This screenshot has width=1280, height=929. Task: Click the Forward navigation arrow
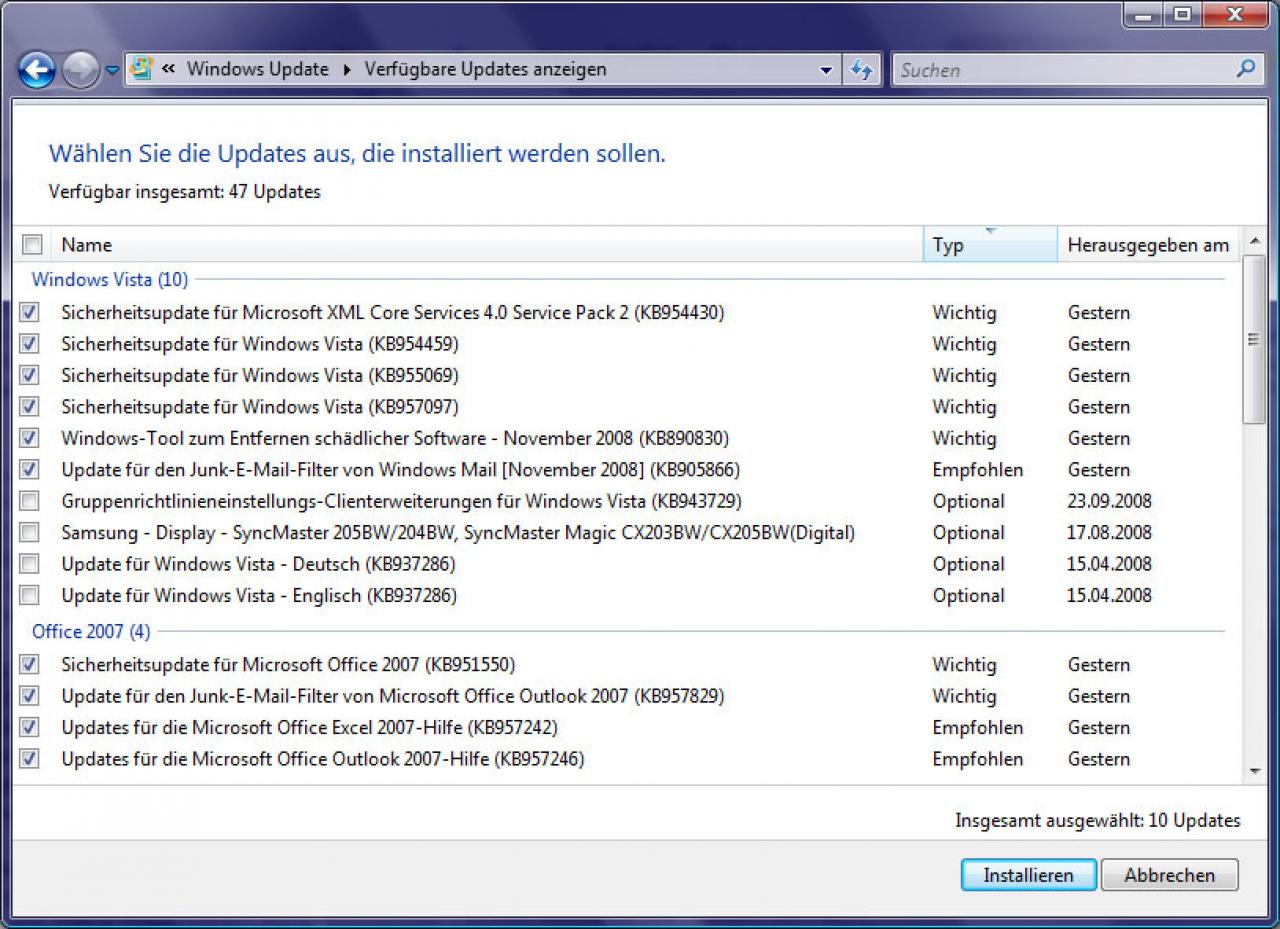click(80, 70)
